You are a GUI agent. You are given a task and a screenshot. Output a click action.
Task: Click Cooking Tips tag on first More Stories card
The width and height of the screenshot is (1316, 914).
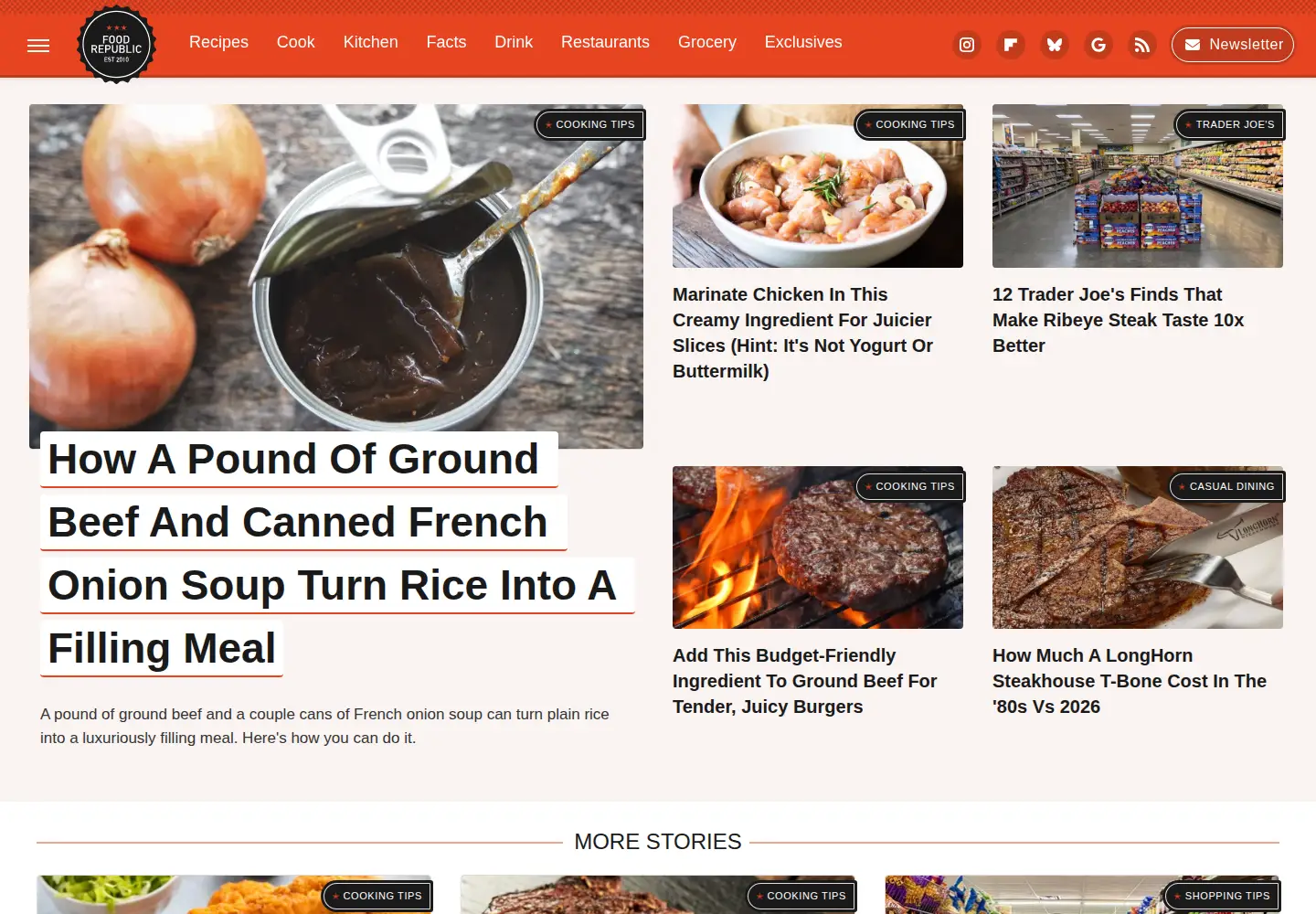click(377, 896)
